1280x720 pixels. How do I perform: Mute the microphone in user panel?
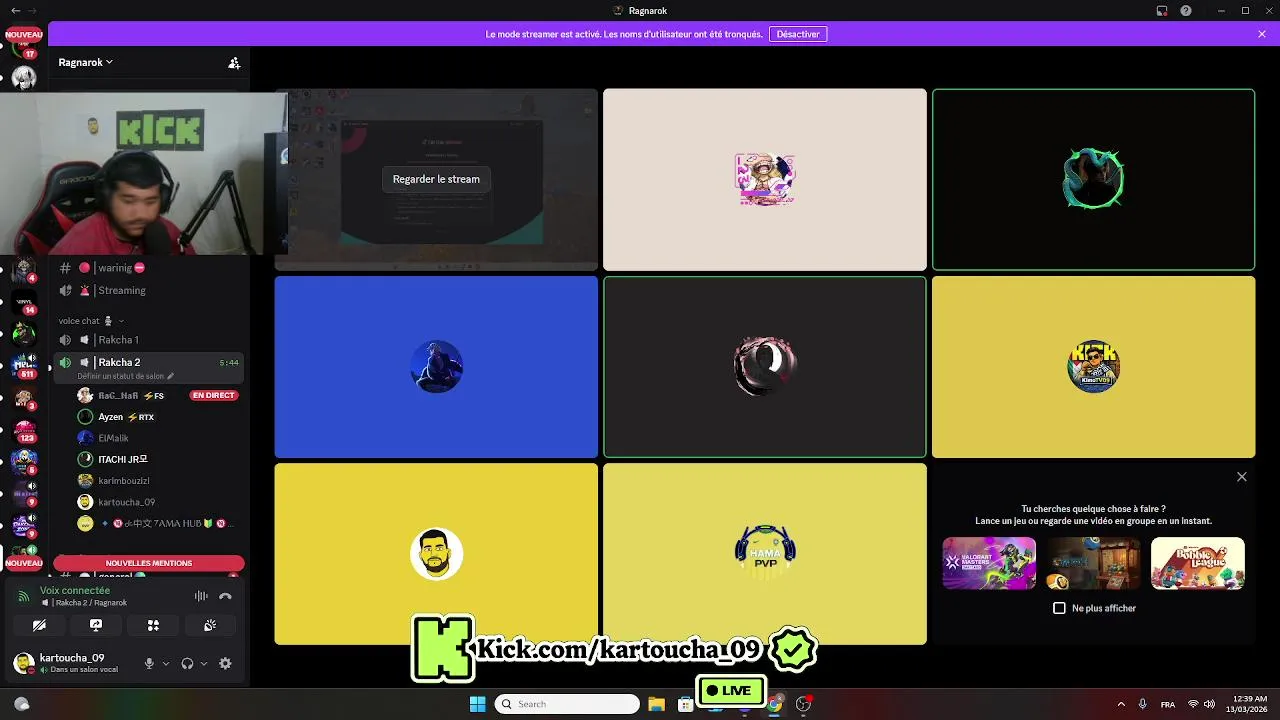pos(149,663)
